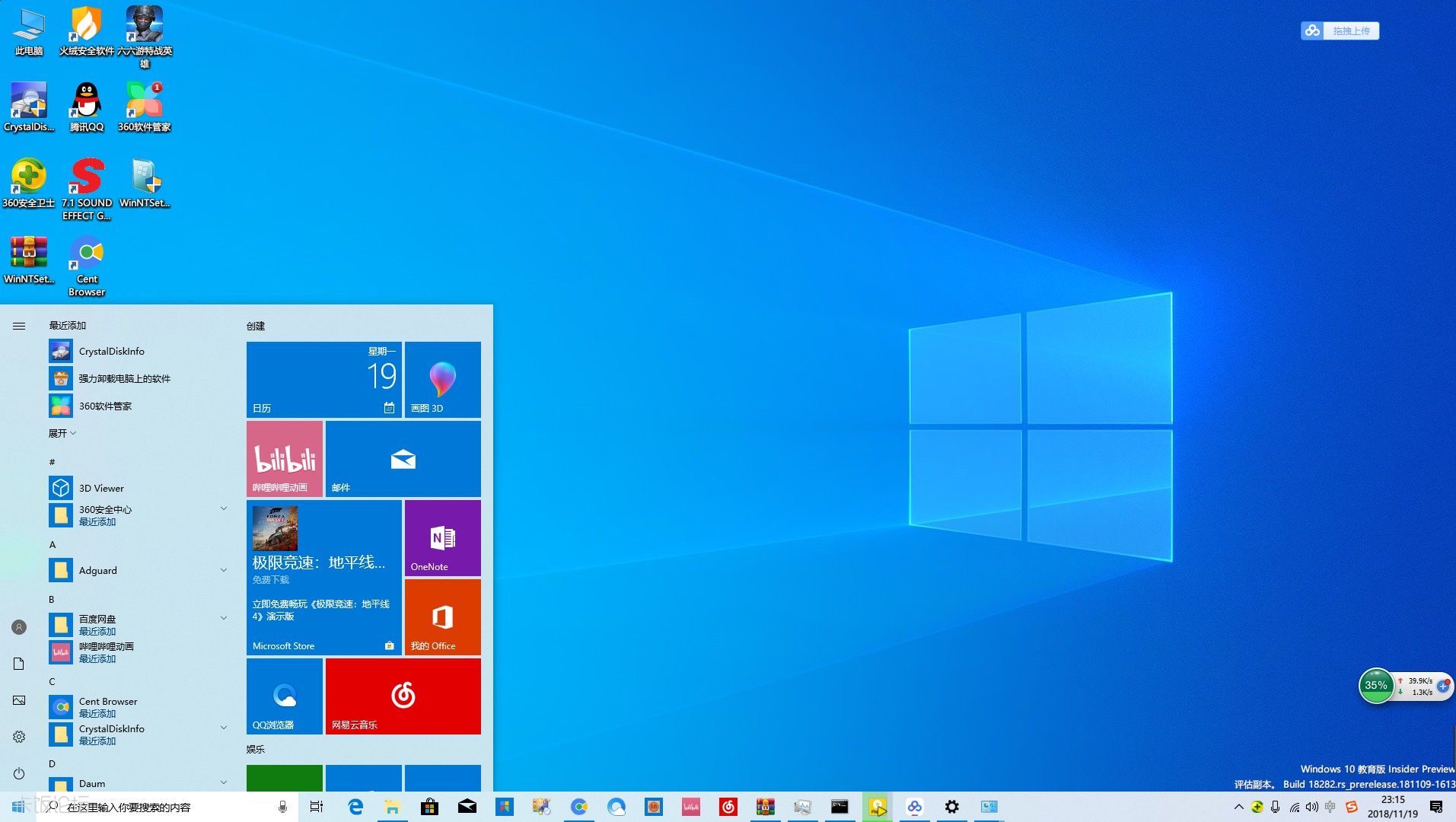Screen dimensions: 1456x822
Task: Click the 娱乐 tile group heading
Action: [x=256, y=749]
